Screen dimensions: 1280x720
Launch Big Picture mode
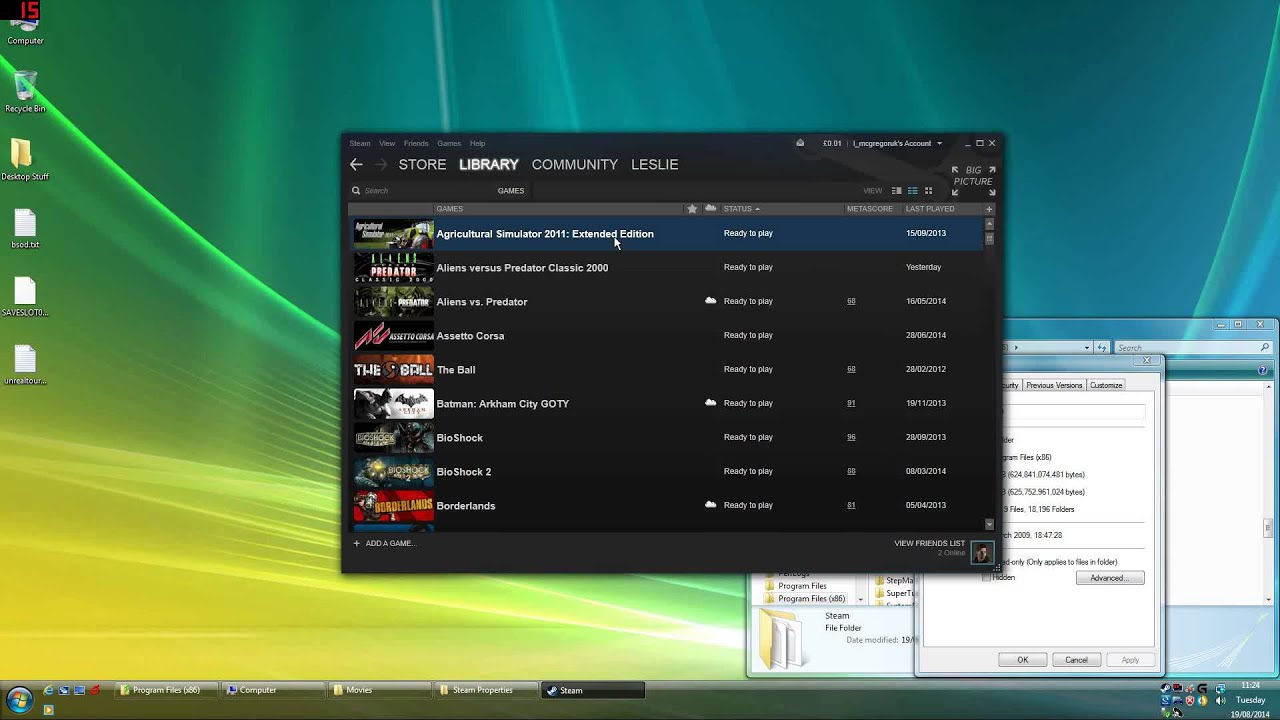coord(973,181)
